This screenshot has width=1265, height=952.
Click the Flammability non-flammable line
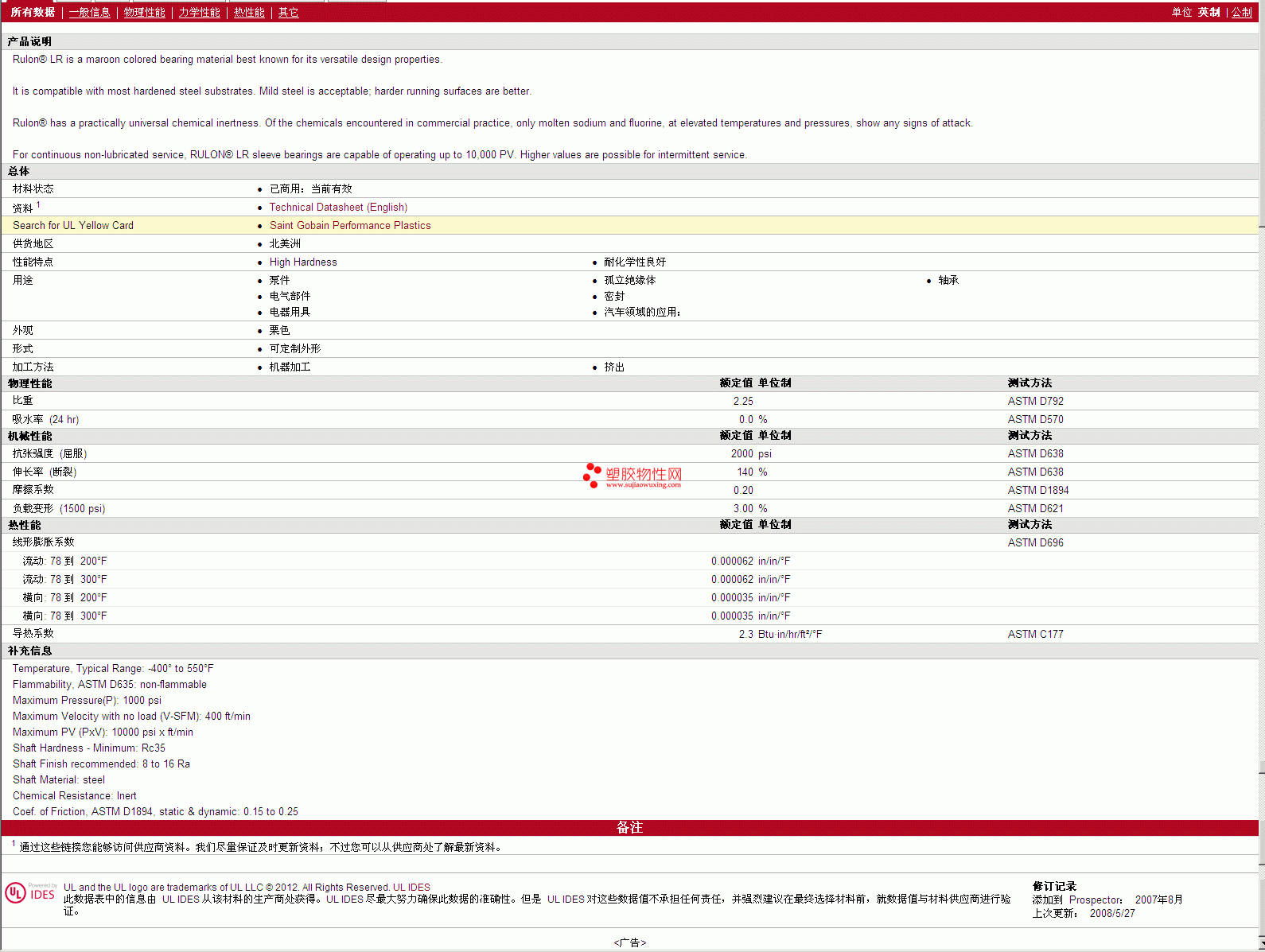110,684
